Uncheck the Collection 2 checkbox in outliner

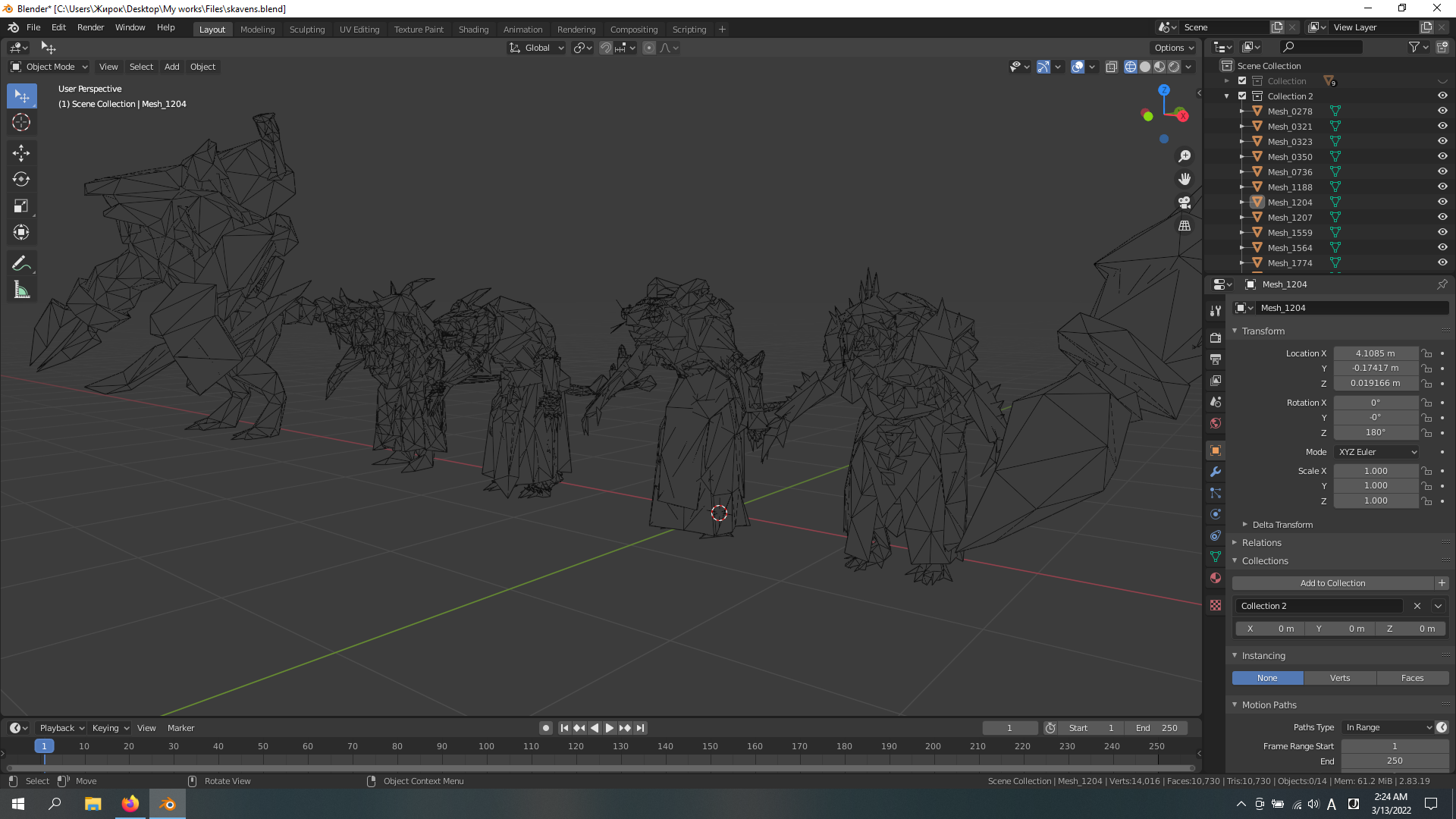click(x=1242, y=96)
